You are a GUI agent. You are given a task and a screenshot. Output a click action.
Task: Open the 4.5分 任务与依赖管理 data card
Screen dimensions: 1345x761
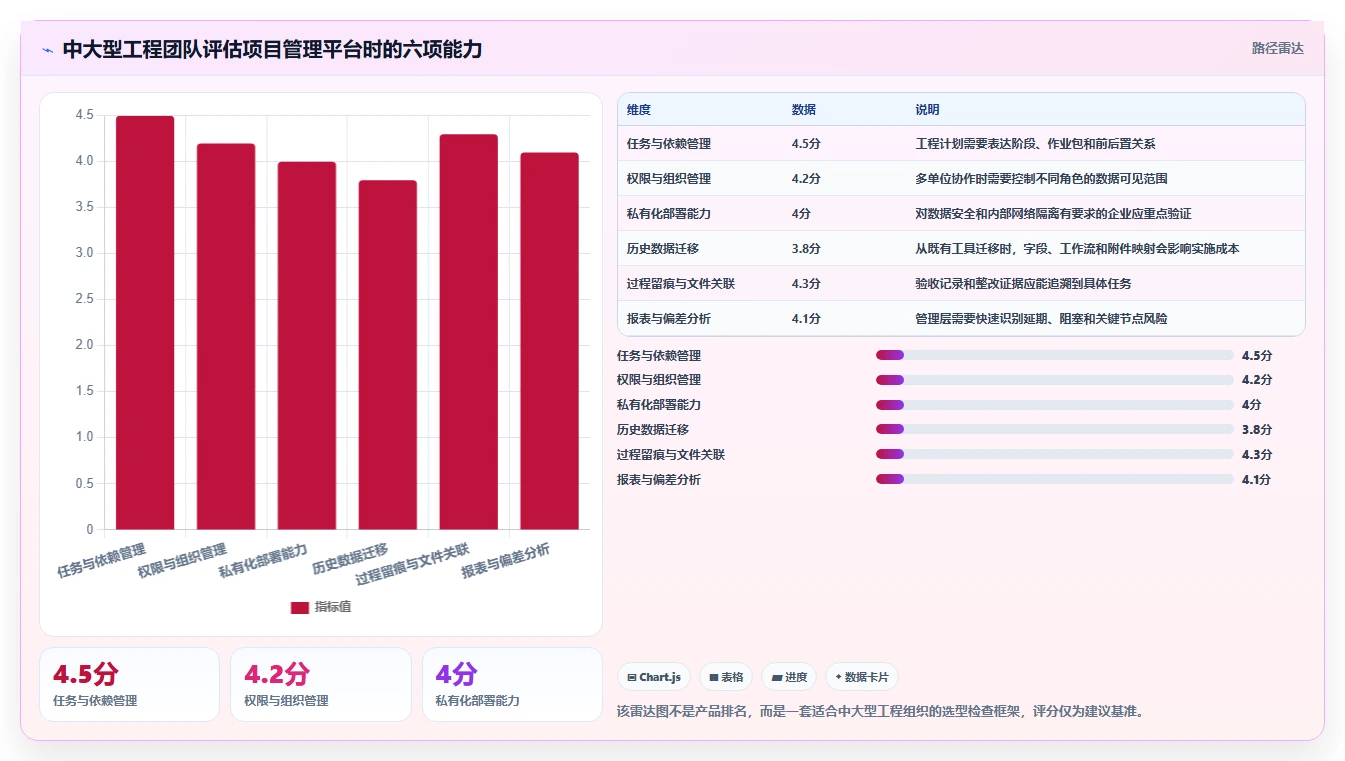[129, 684]
